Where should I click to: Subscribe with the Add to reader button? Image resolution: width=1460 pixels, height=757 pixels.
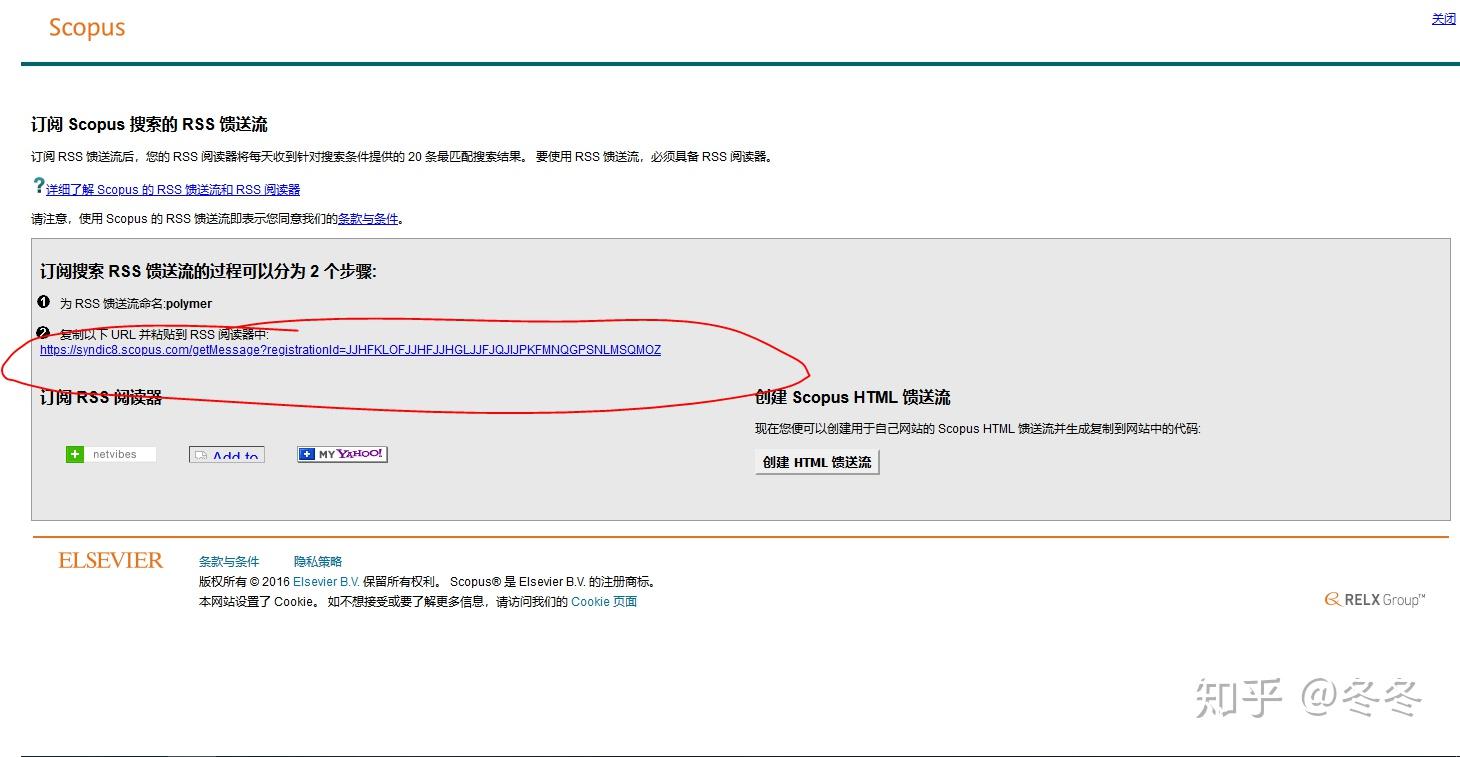pyautogui.click(x=227, y=454)
